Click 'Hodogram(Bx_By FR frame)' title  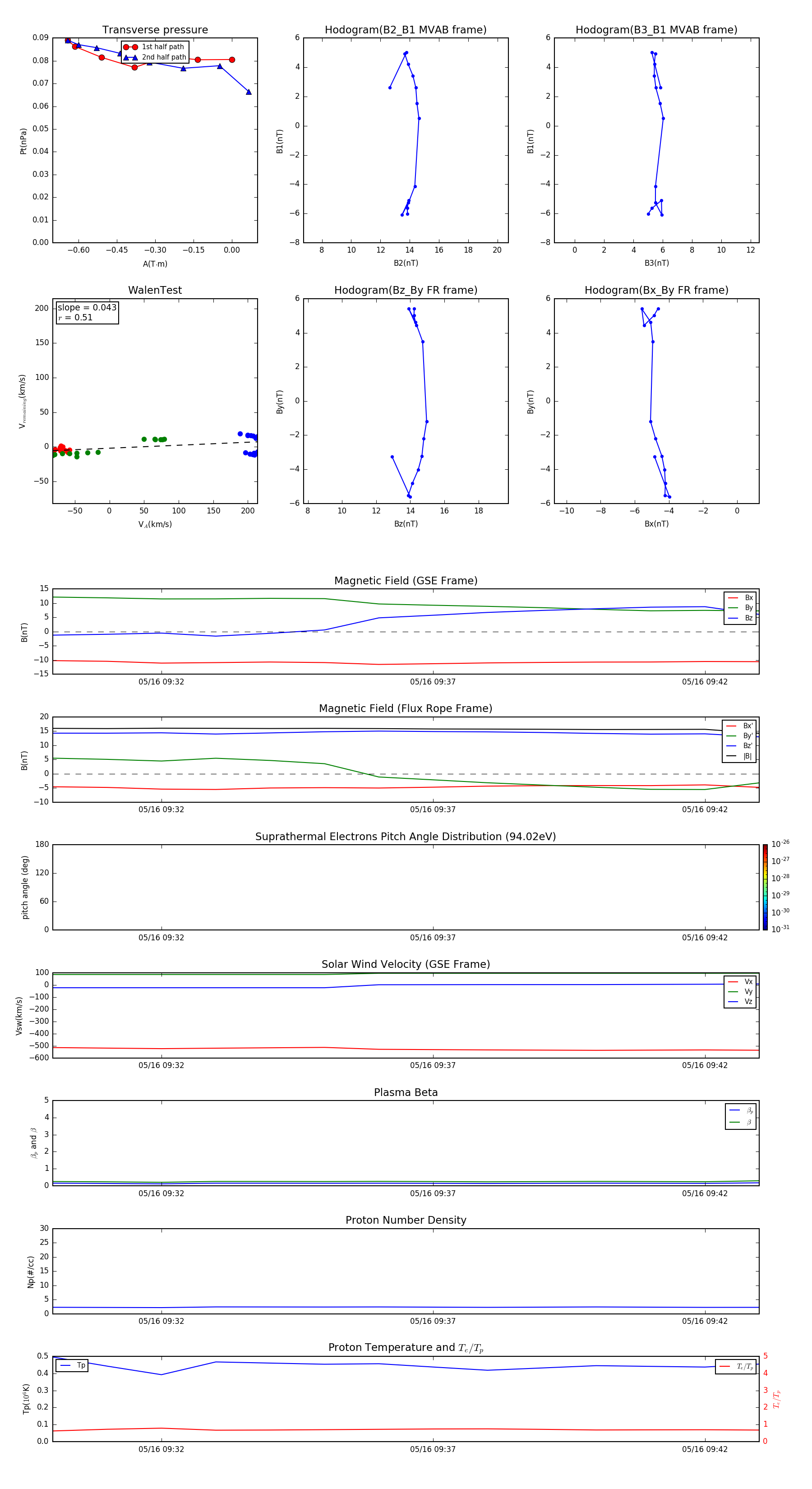click(x=656, y=290)
